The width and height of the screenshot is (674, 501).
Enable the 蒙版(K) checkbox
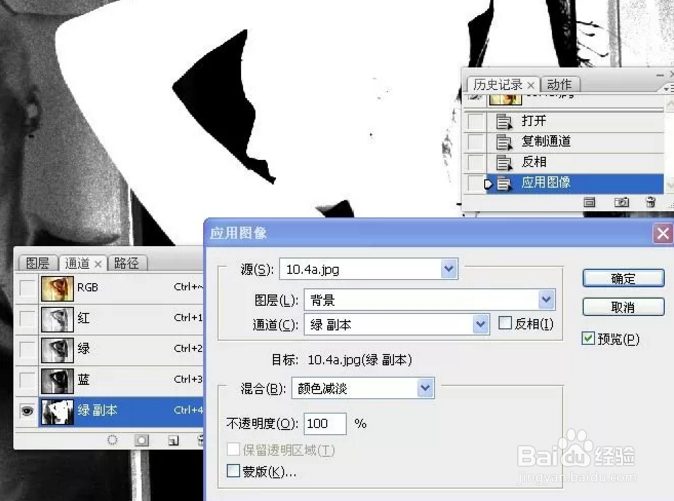pos(233,470)
